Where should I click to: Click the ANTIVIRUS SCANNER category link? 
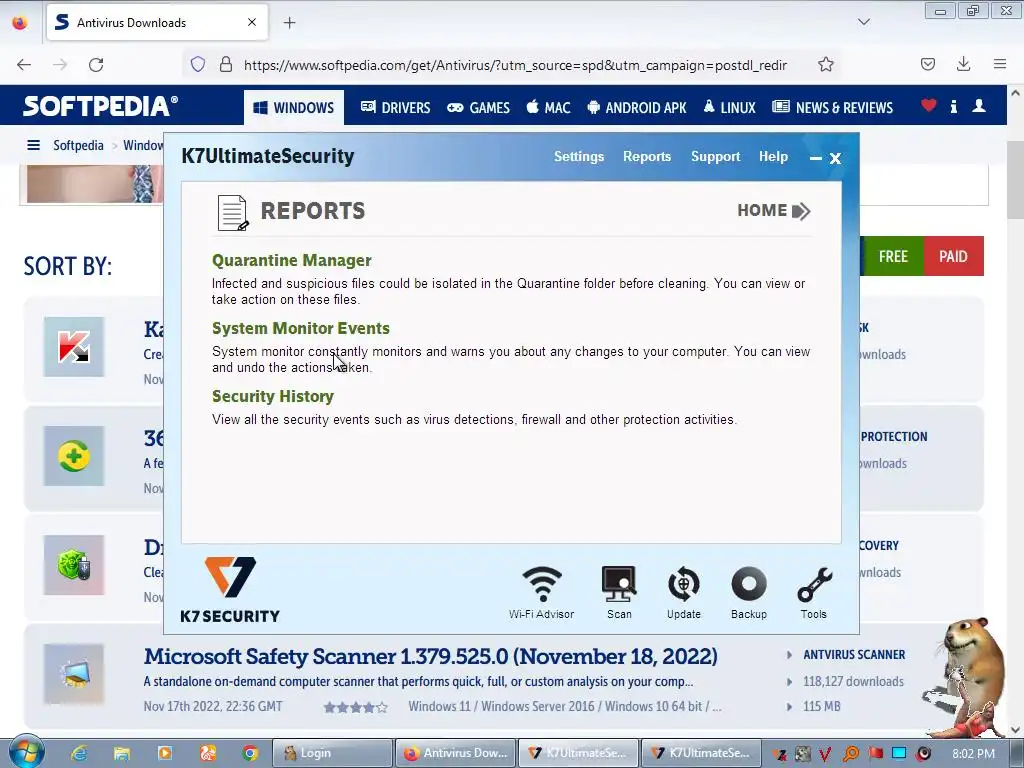point(854,654)
